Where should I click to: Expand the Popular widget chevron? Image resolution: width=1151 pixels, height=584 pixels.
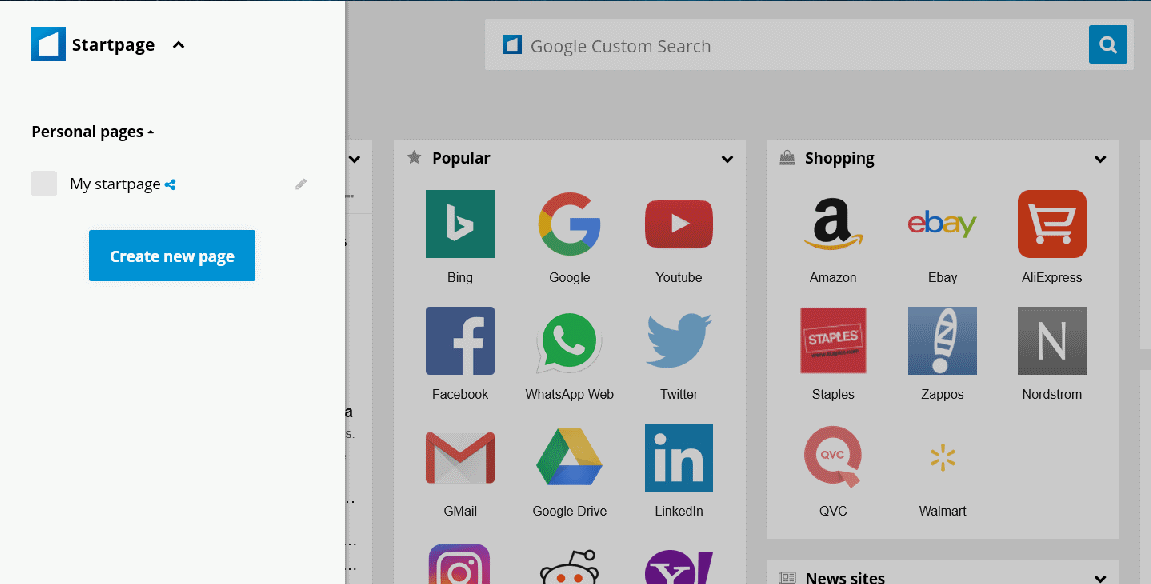tap(727, 159)
